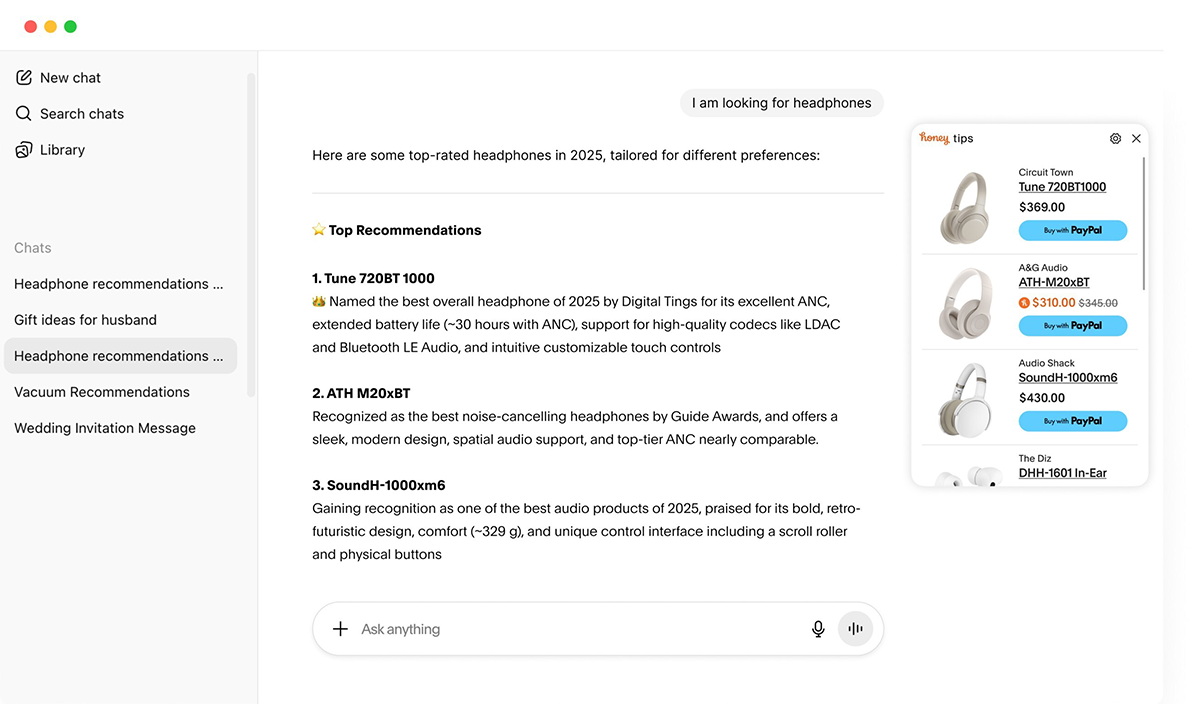Open the Wedding Invitation Message chat

(x=106, y=427)
